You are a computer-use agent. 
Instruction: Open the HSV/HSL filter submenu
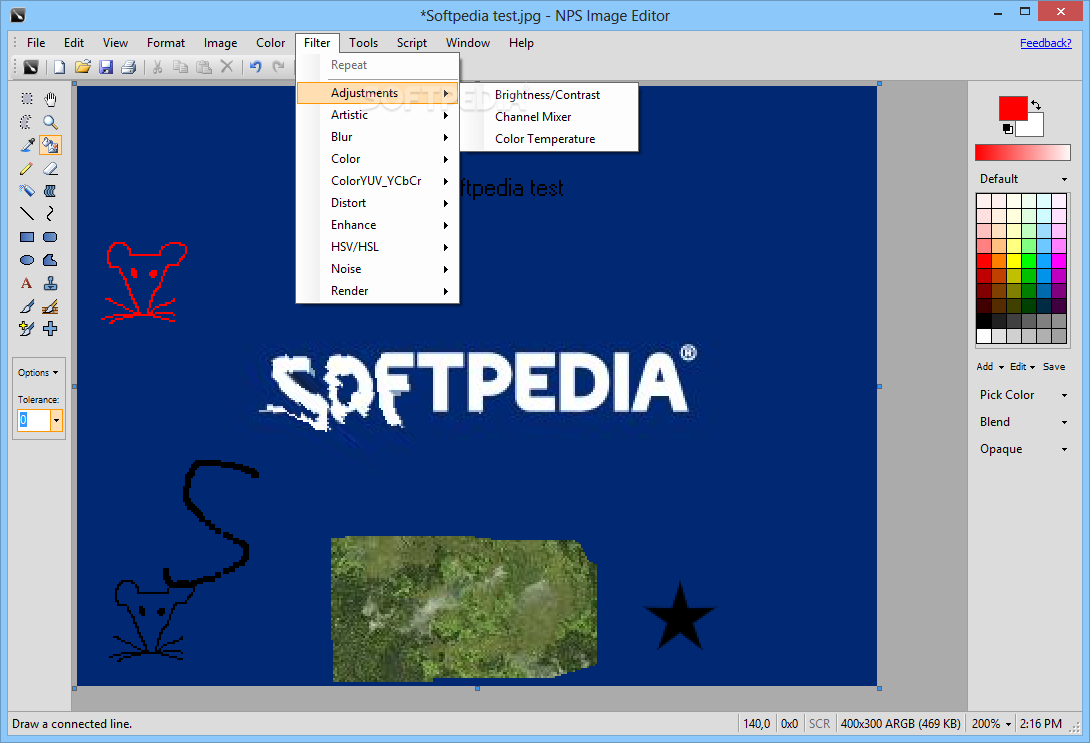377,247
